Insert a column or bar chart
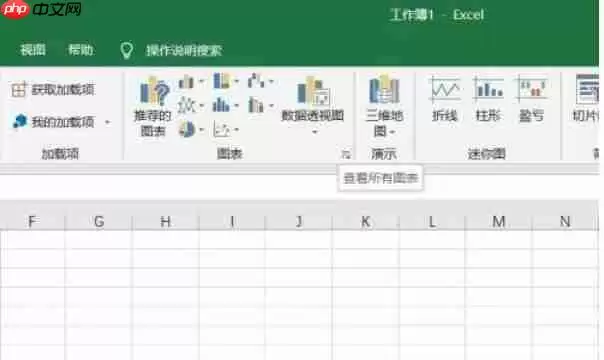 pos(186,81)
